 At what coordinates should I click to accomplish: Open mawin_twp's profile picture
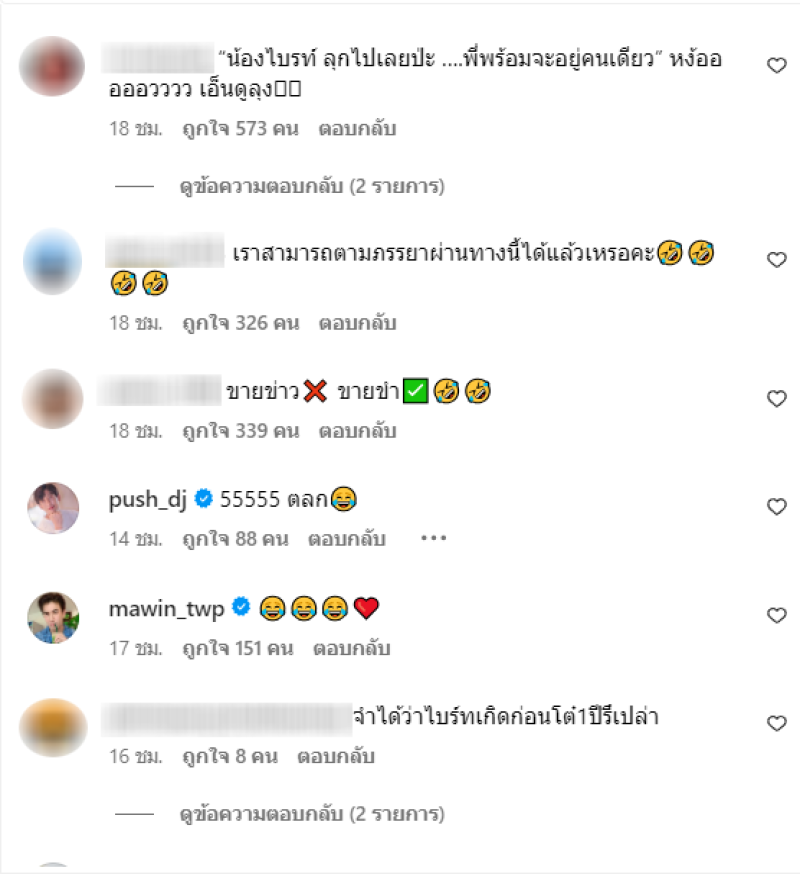53,618
